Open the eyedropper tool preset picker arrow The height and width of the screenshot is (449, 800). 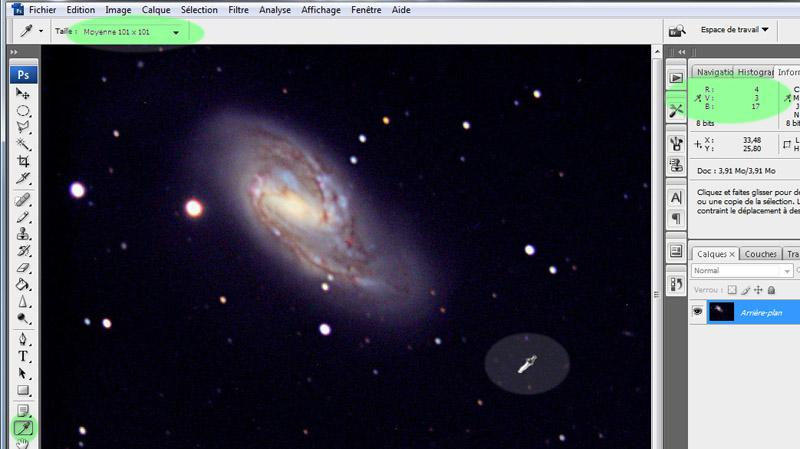(x=41, y=31)
